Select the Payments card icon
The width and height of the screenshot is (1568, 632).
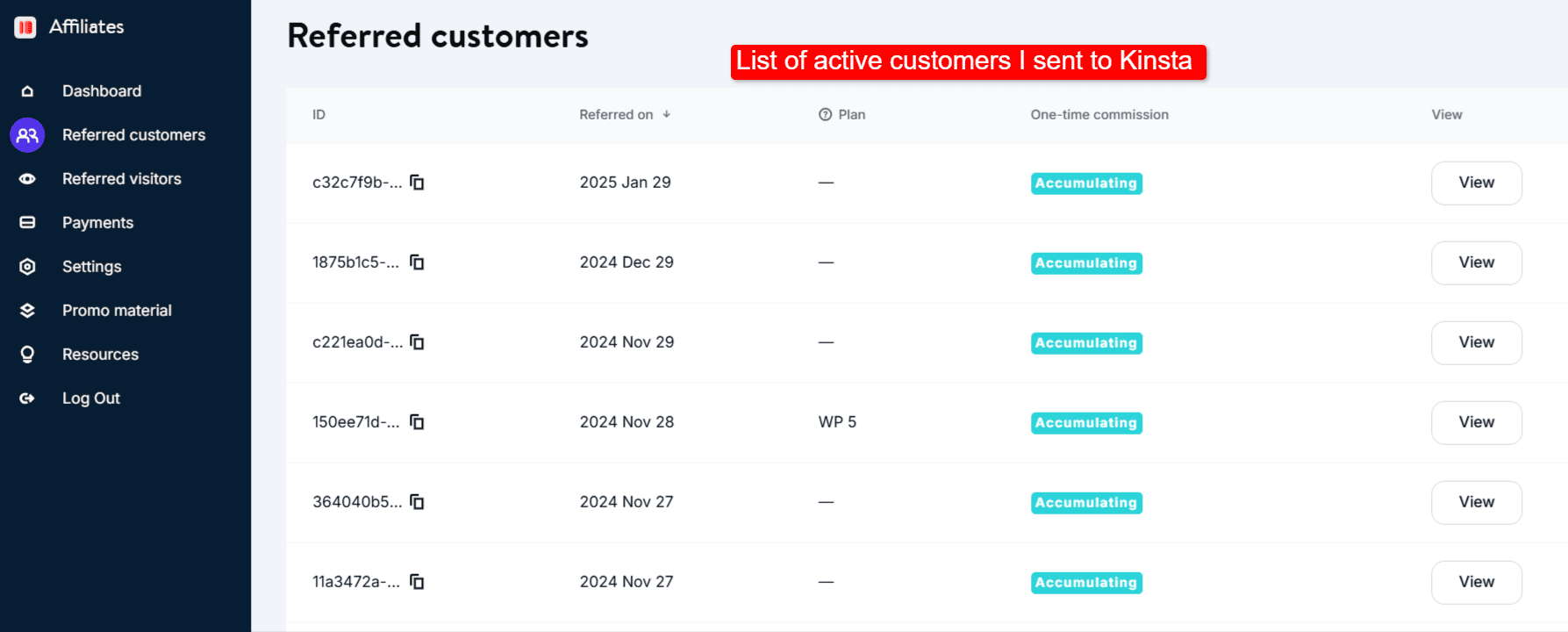(x=27, y=222)
